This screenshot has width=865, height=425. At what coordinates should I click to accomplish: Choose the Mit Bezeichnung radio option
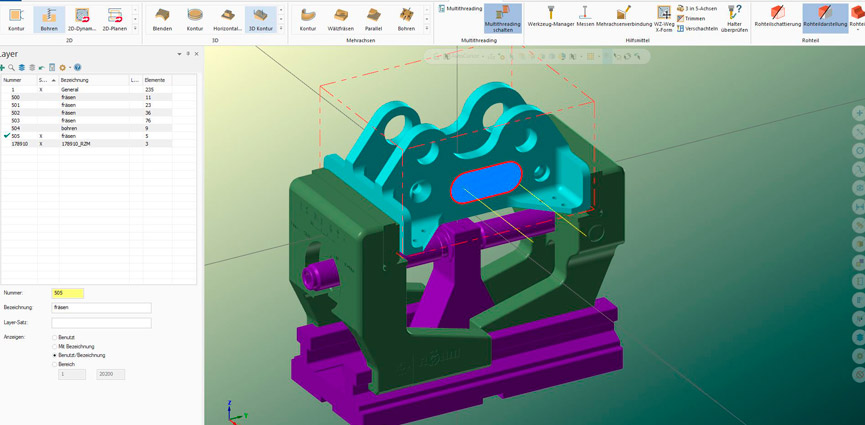[55, 347]
